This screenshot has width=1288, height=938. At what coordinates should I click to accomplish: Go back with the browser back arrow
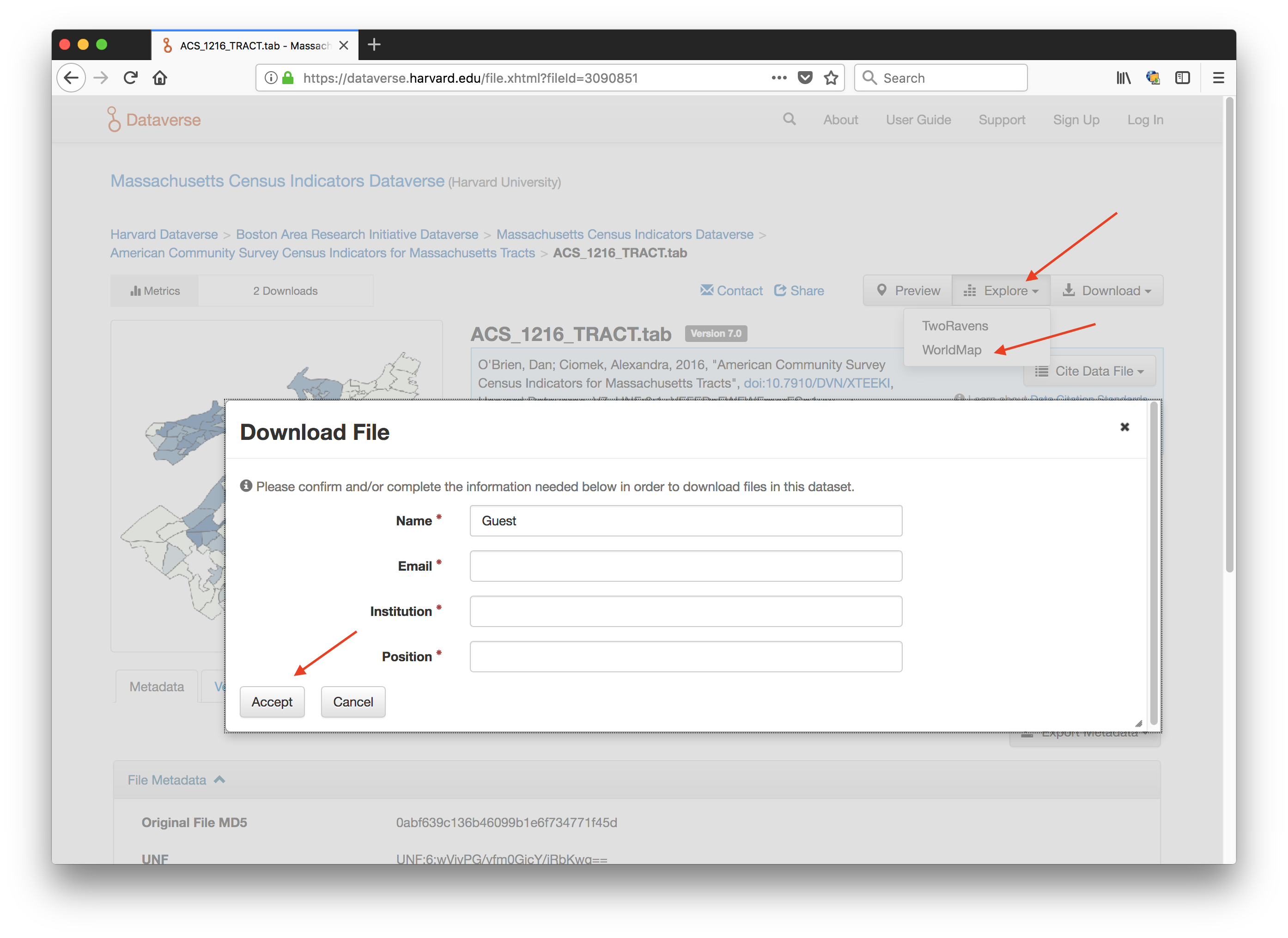click(72, 78)
